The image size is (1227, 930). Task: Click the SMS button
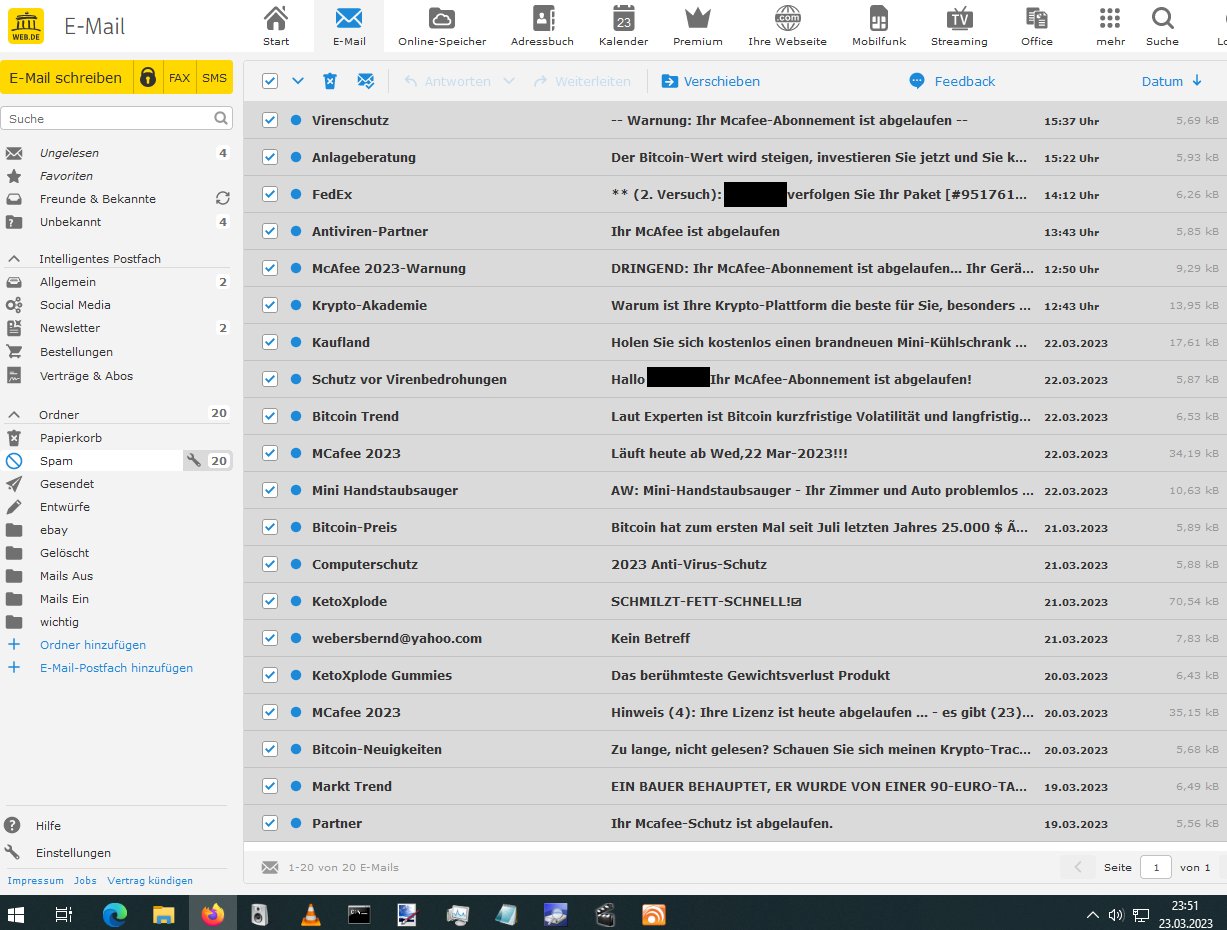214,78
